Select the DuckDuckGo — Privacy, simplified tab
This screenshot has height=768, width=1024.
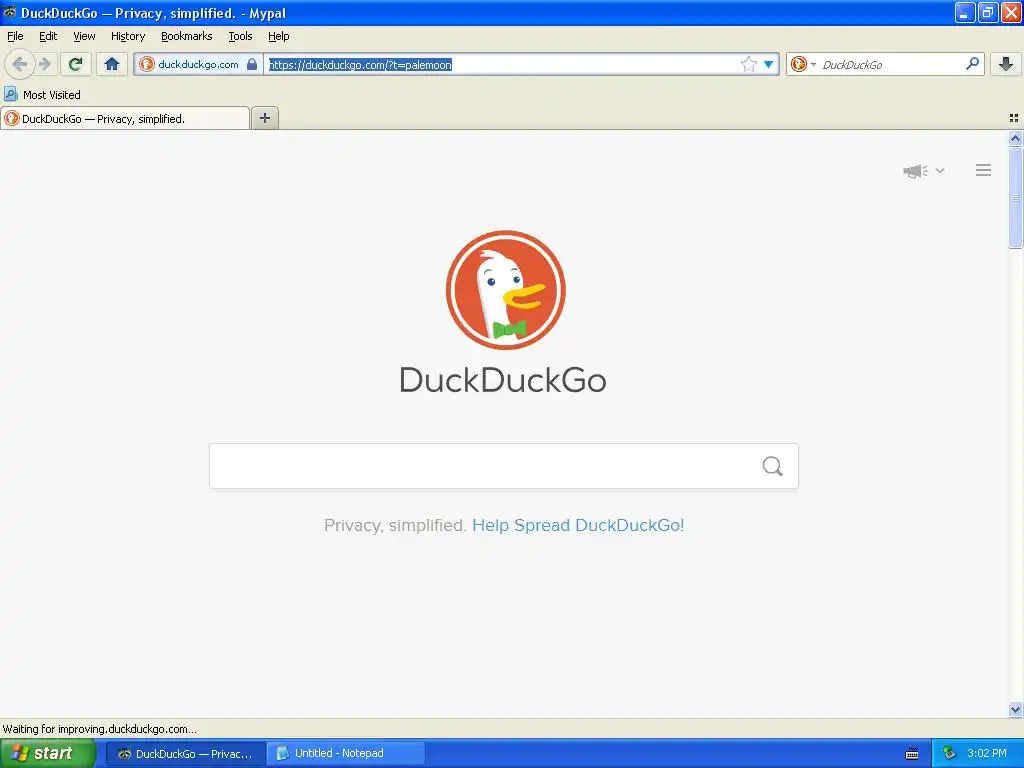click(x=125, y=118)
